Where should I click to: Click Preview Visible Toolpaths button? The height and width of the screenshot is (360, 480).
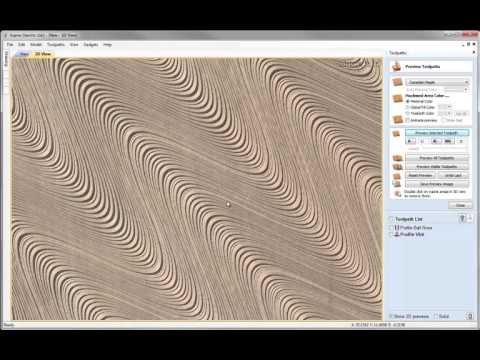click(437, 167)
